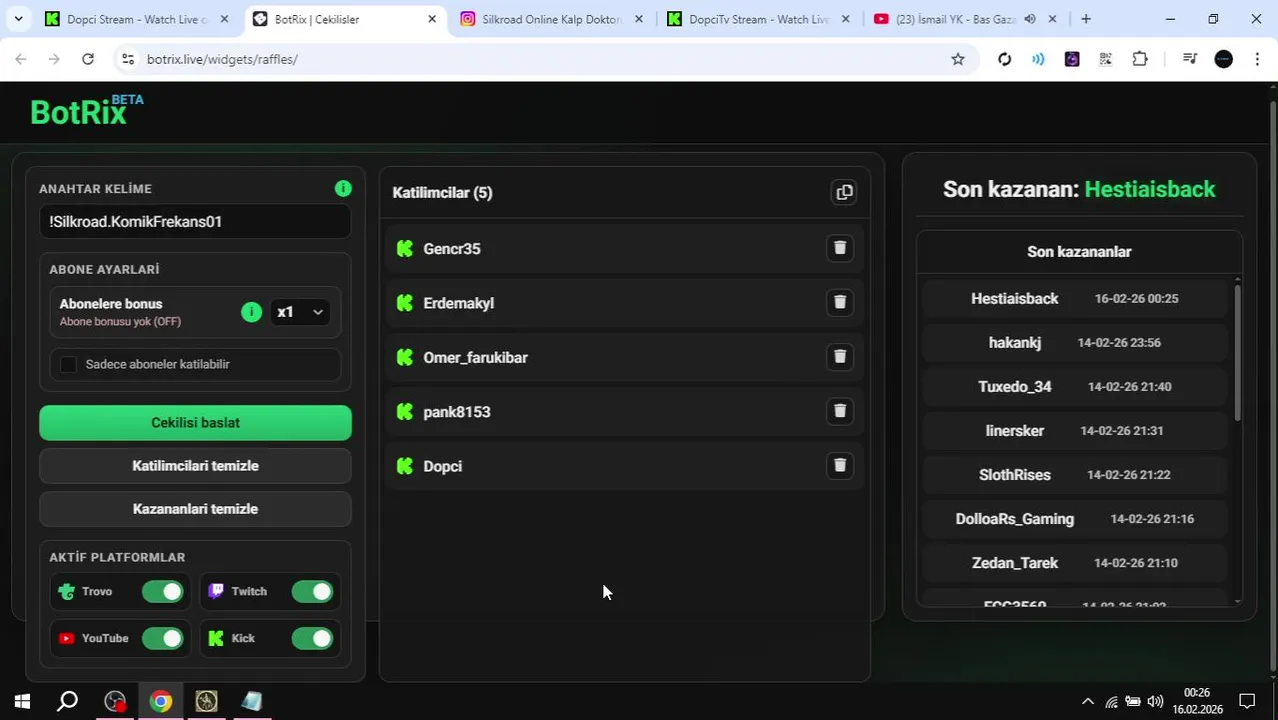Viewport: 1278px width, 720px height.
Task: Select Tuxedo_34 winner entry
Action: pos(1074,387)
